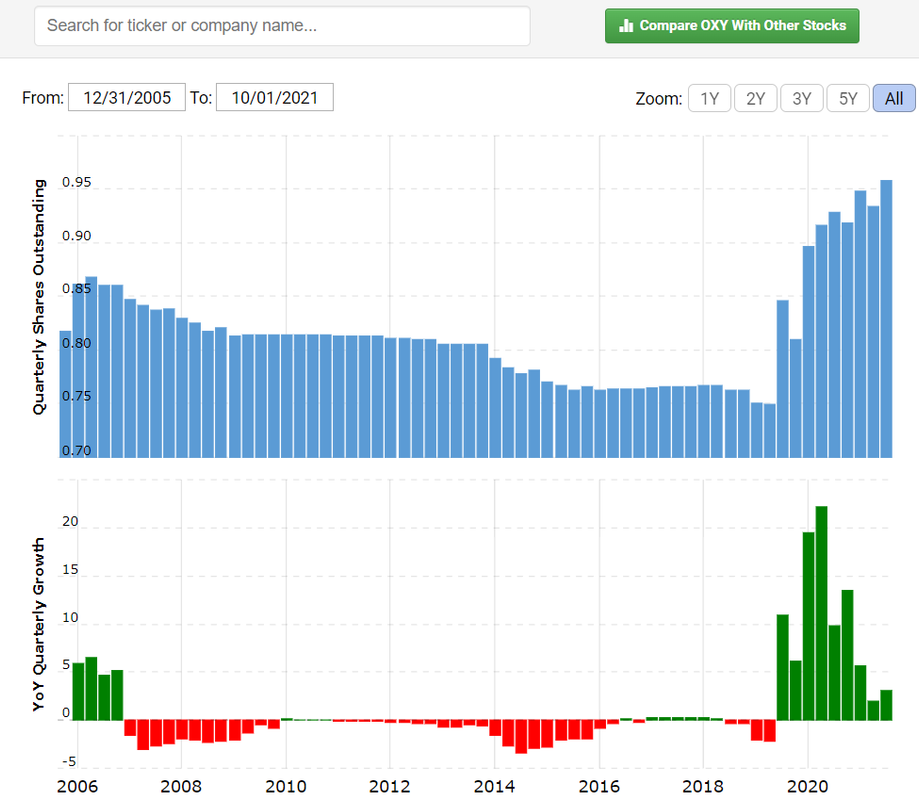Click the 2020 label on the x-axis
Screen dimensions: 919x800
point(807,787)
